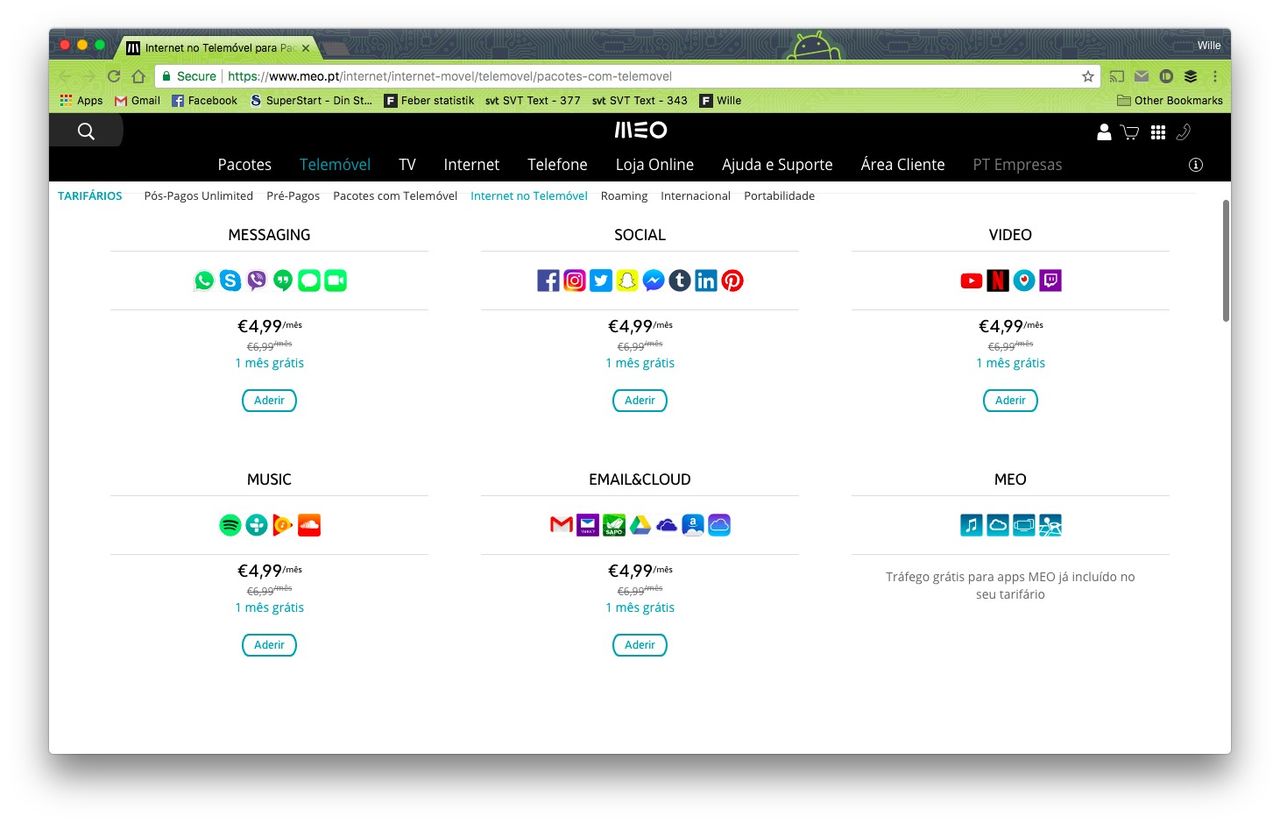Open the Internet menu item
Image resolution: width=1280 pixels, height=824 pixels.
tap(472, 165)
